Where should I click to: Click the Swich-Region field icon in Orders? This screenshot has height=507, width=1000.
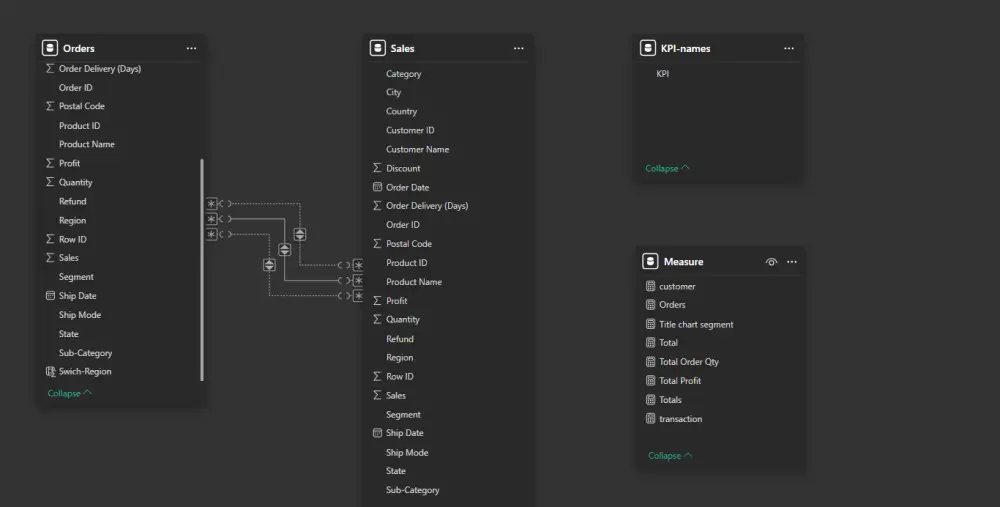51,371
